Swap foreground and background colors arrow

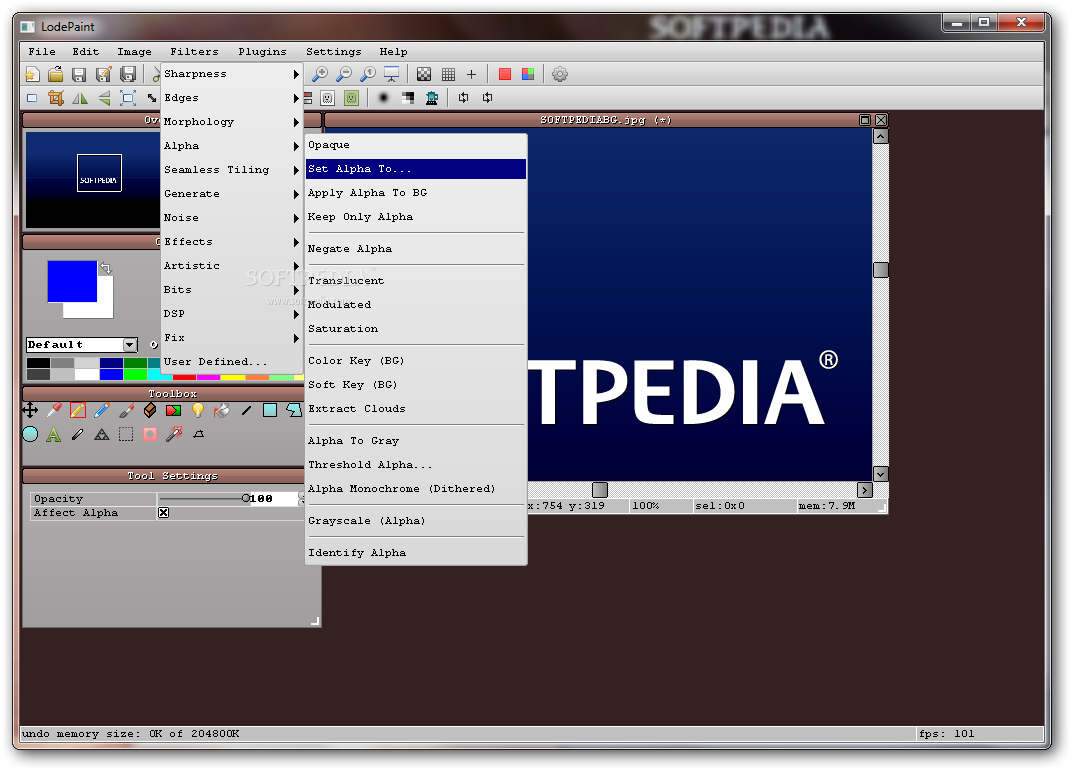[x=105, y=268]
